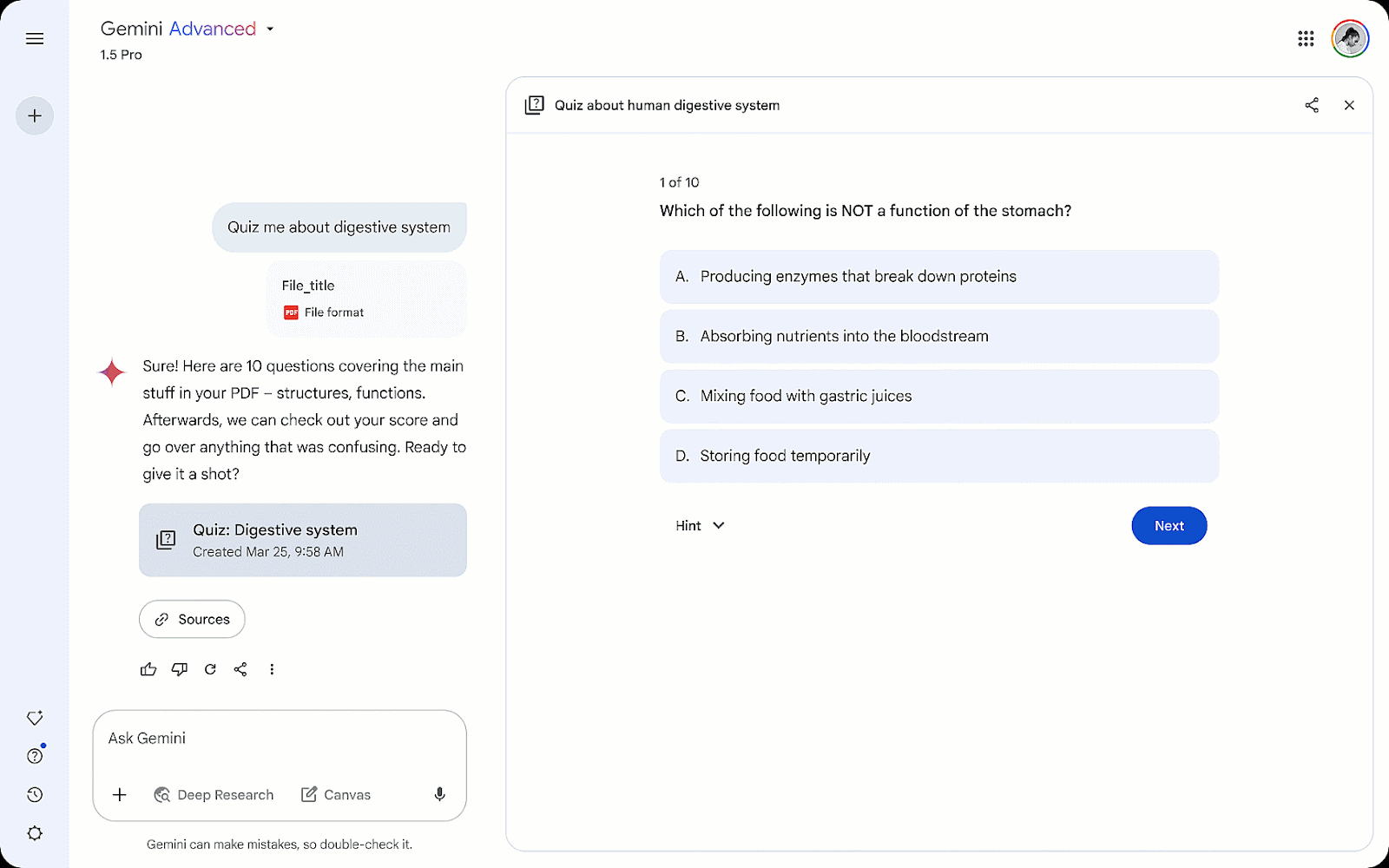The height and width of the screenshot is (868, 1389).
Task: Open the Settings gear in sidebar
Action: 35,833
